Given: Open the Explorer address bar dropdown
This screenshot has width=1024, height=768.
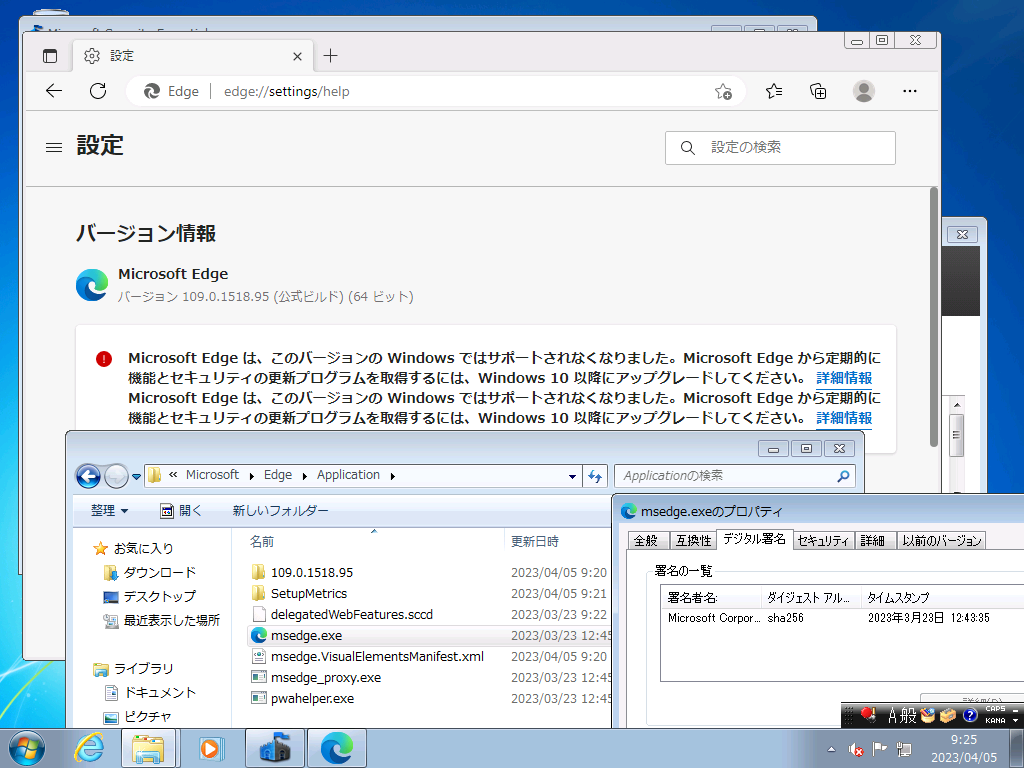Looking at the screenshot, I should coord(571,475).
